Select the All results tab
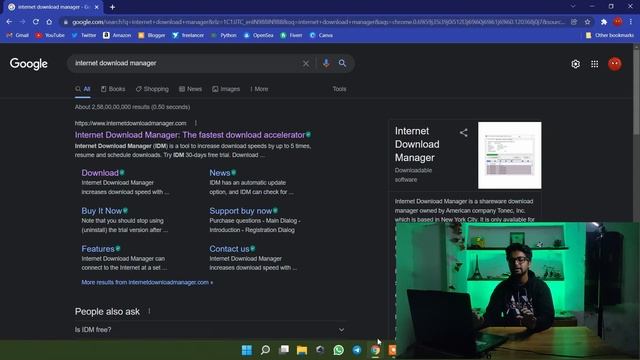The height and width of the screenshot is (360, 640). click(x=82, y=89)
